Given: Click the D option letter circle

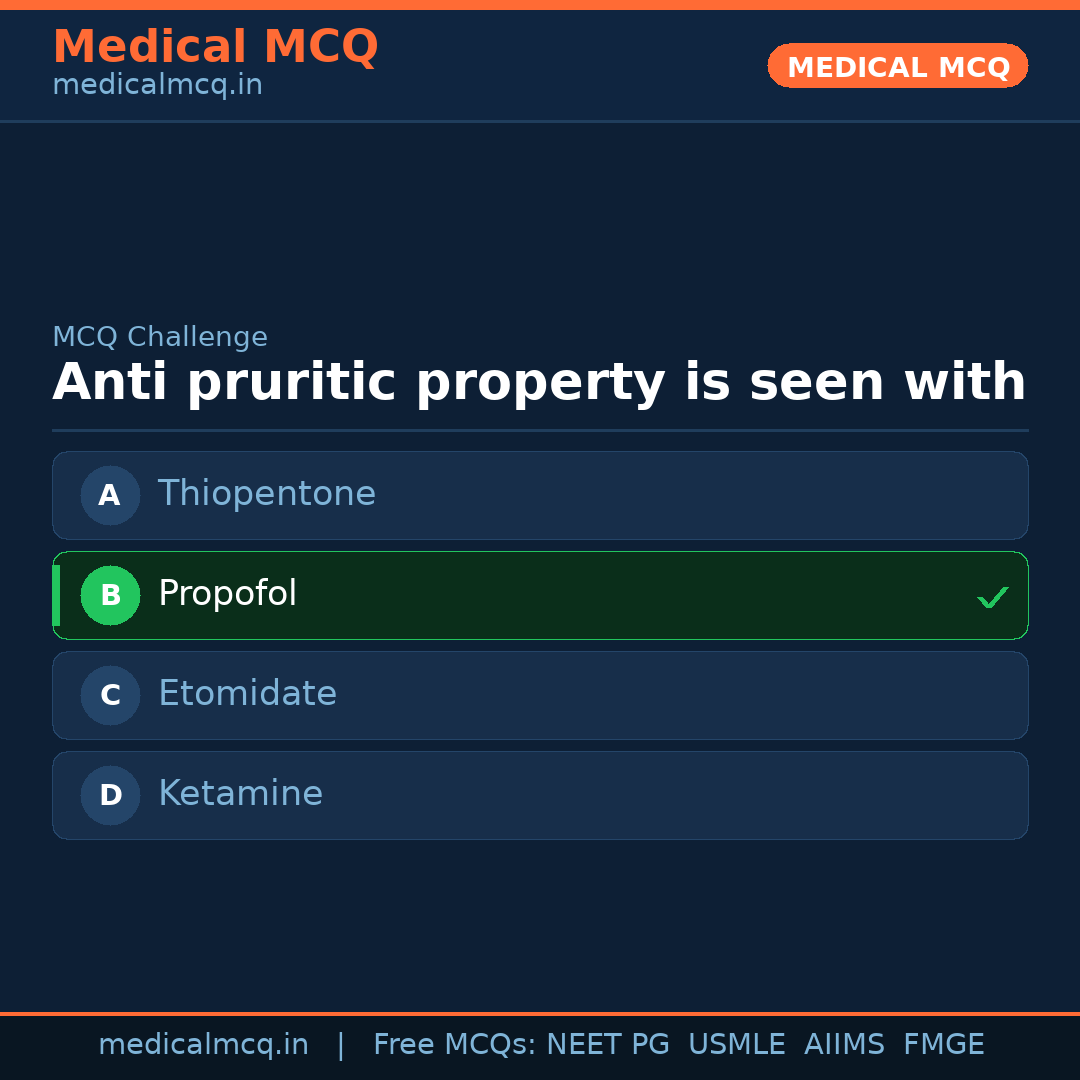Looking at the screenshot, I should click(x=110, y=795).
